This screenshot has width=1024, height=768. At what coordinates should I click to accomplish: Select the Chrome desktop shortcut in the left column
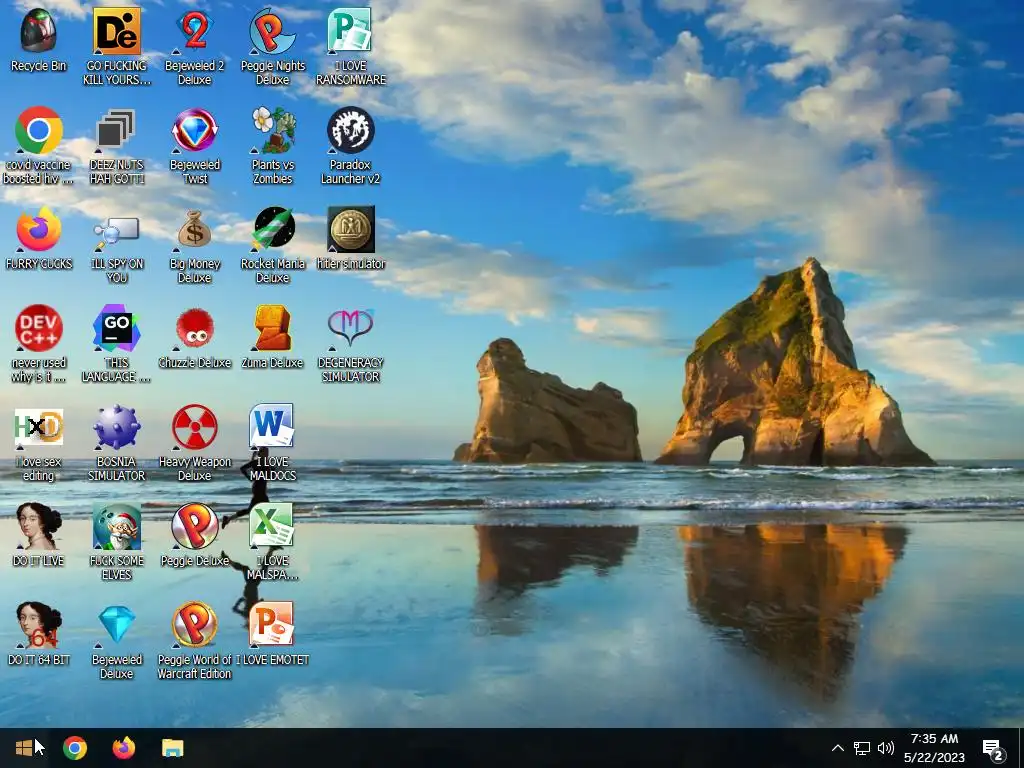point(39,130)
